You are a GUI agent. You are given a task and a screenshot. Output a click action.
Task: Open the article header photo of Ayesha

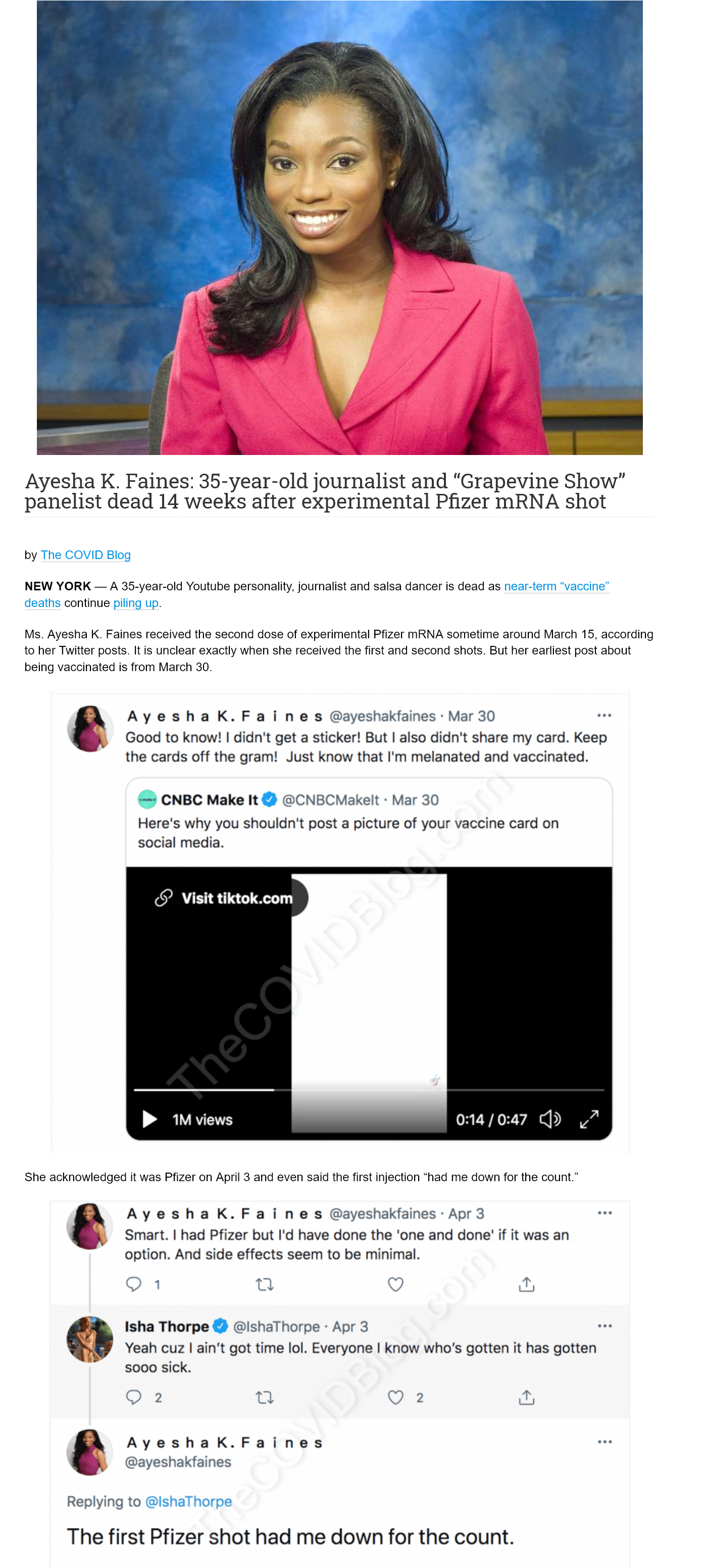click(x=339, y=228)
